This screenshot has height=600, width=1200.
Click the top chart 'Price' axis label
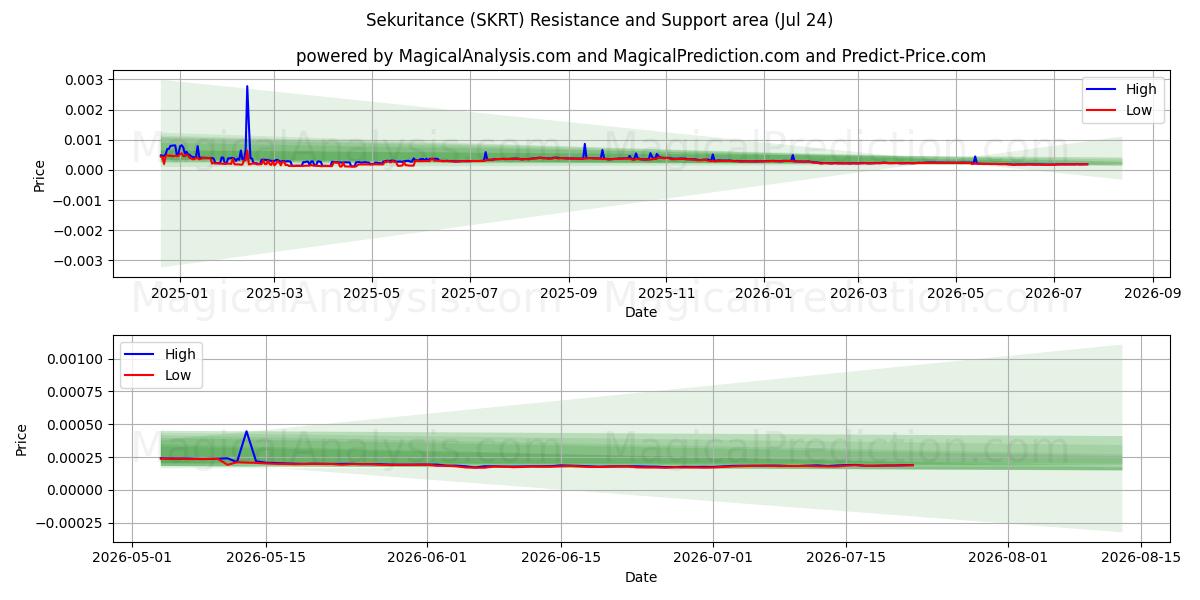coord(40,175)
